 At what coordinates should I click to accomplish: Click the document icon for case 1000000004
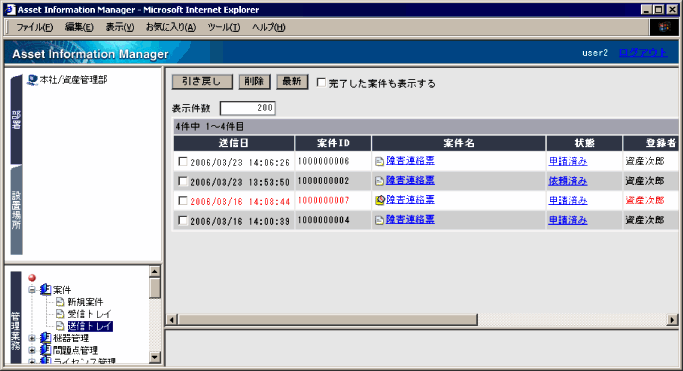[x=379, y=220]
